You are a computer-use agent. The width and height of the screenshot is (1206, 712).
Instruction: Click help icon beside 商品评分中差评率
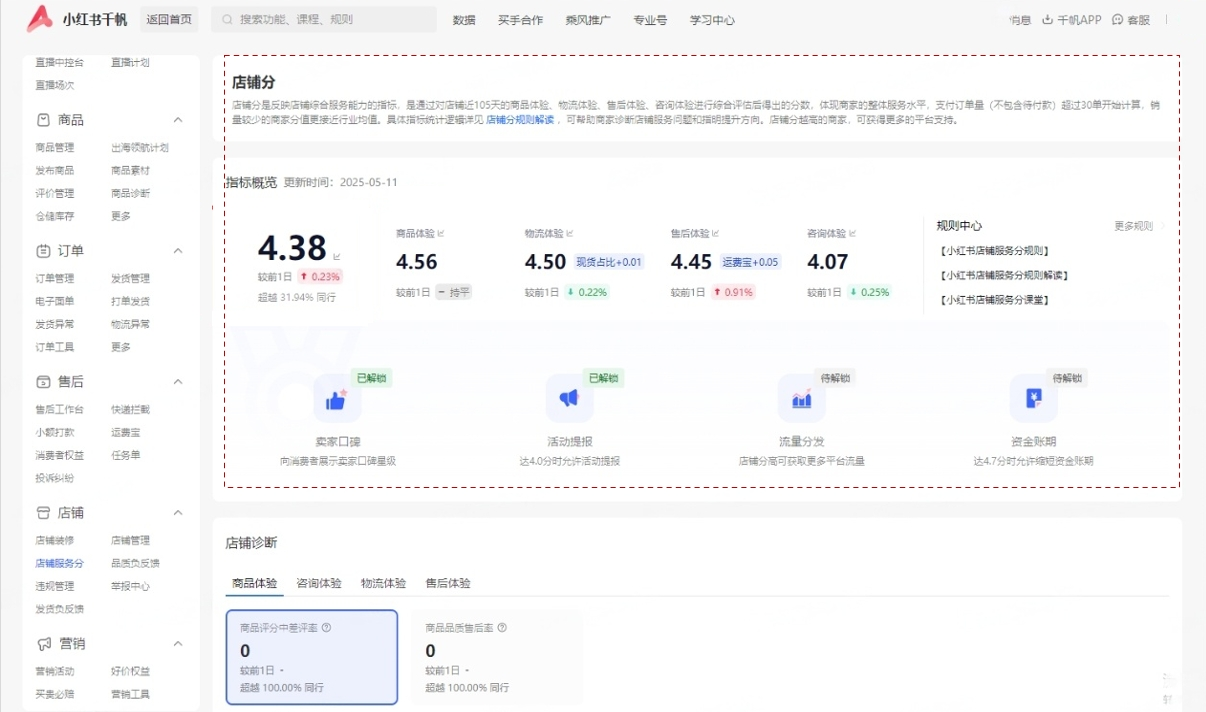[327, 628]
